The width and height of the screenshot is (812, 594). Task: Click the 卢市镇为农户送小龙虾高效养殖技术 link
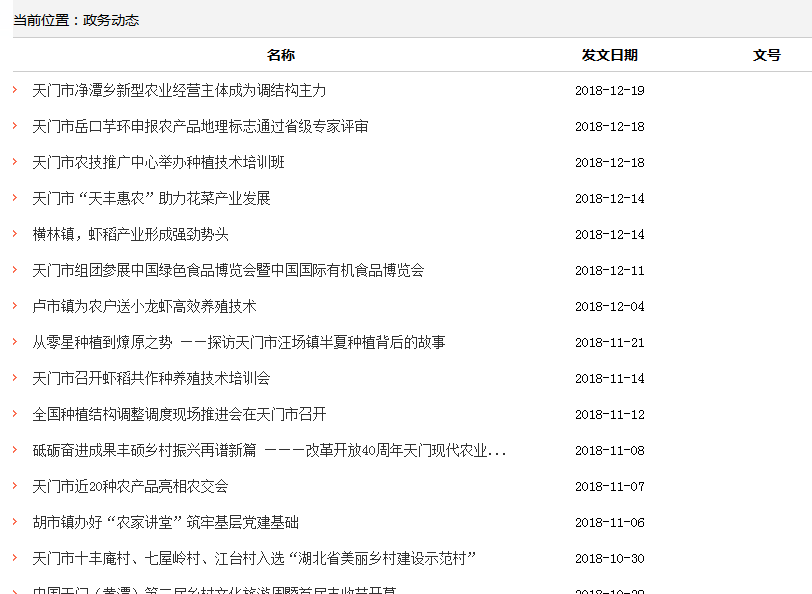[x=144, y=306]
